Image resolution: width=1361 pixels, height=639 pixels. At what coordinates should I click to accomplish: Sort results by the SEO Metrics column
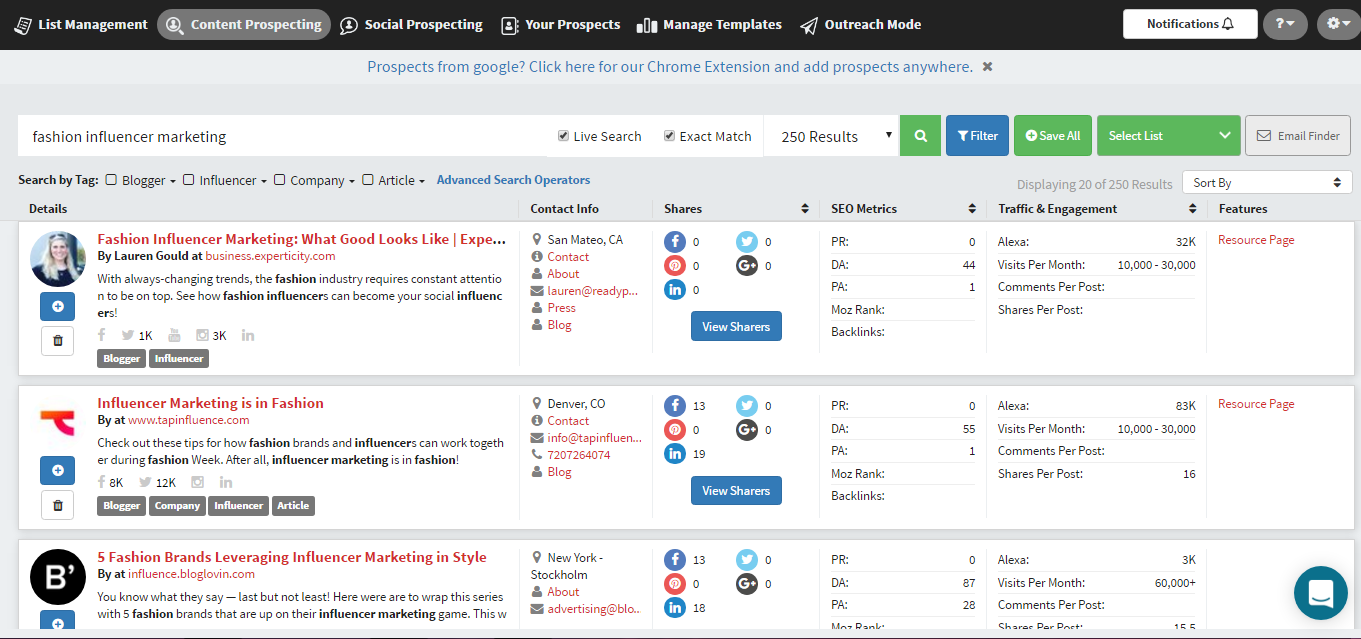[x=971, y=209]
